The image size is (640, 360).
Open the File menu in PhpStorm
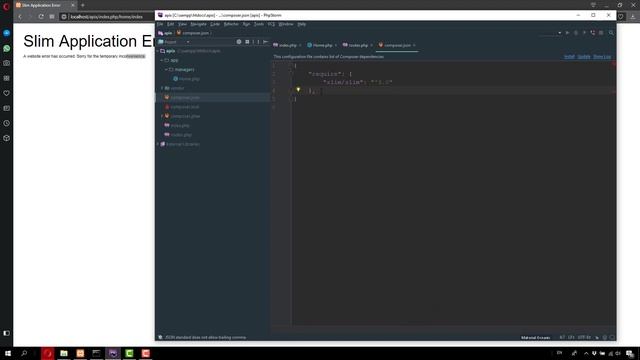[160, 24]
